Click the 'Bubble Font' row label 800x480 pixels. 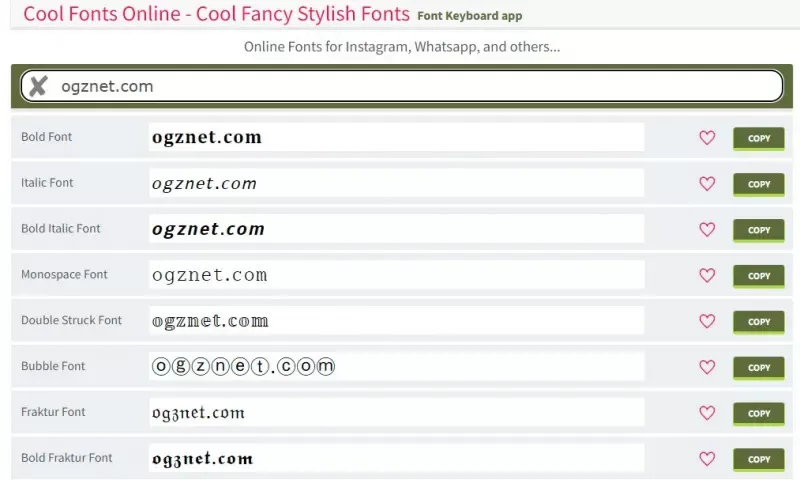coord(53,366)
